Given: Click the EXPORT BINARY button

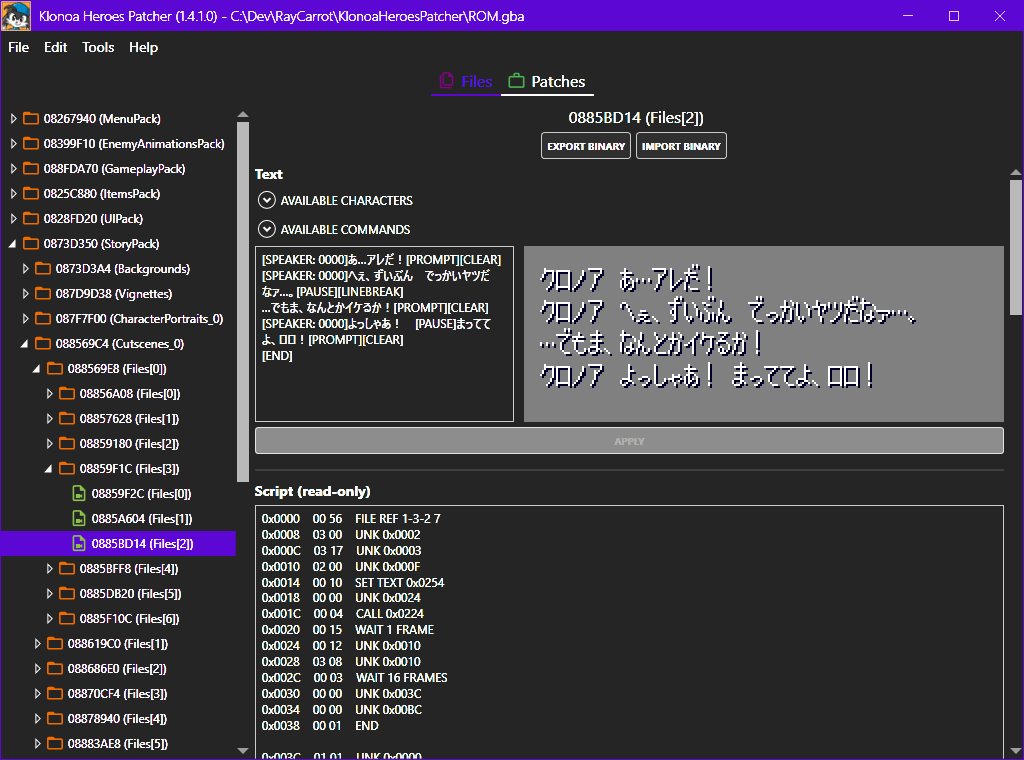Looking at the screenshot, I should coord(586,146).
